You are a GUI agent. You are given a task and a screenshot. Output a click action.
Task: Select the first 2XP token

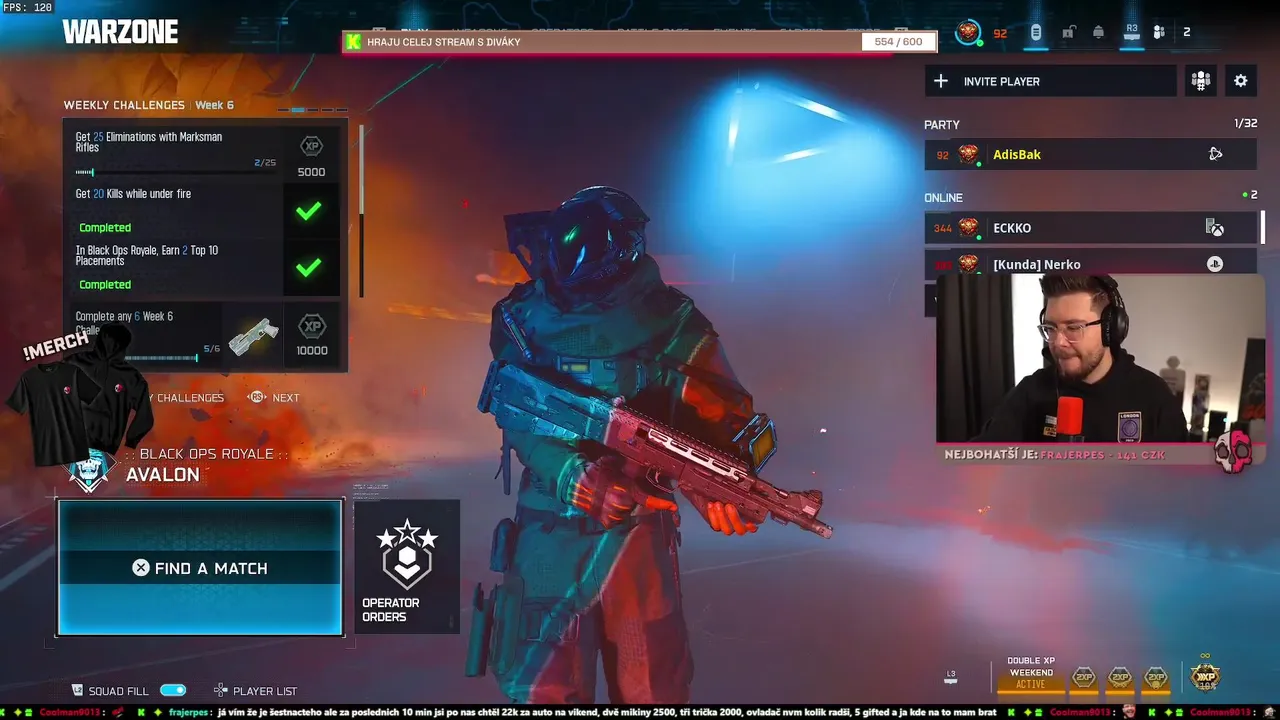pyautogui.click(x=1084, y=678)
